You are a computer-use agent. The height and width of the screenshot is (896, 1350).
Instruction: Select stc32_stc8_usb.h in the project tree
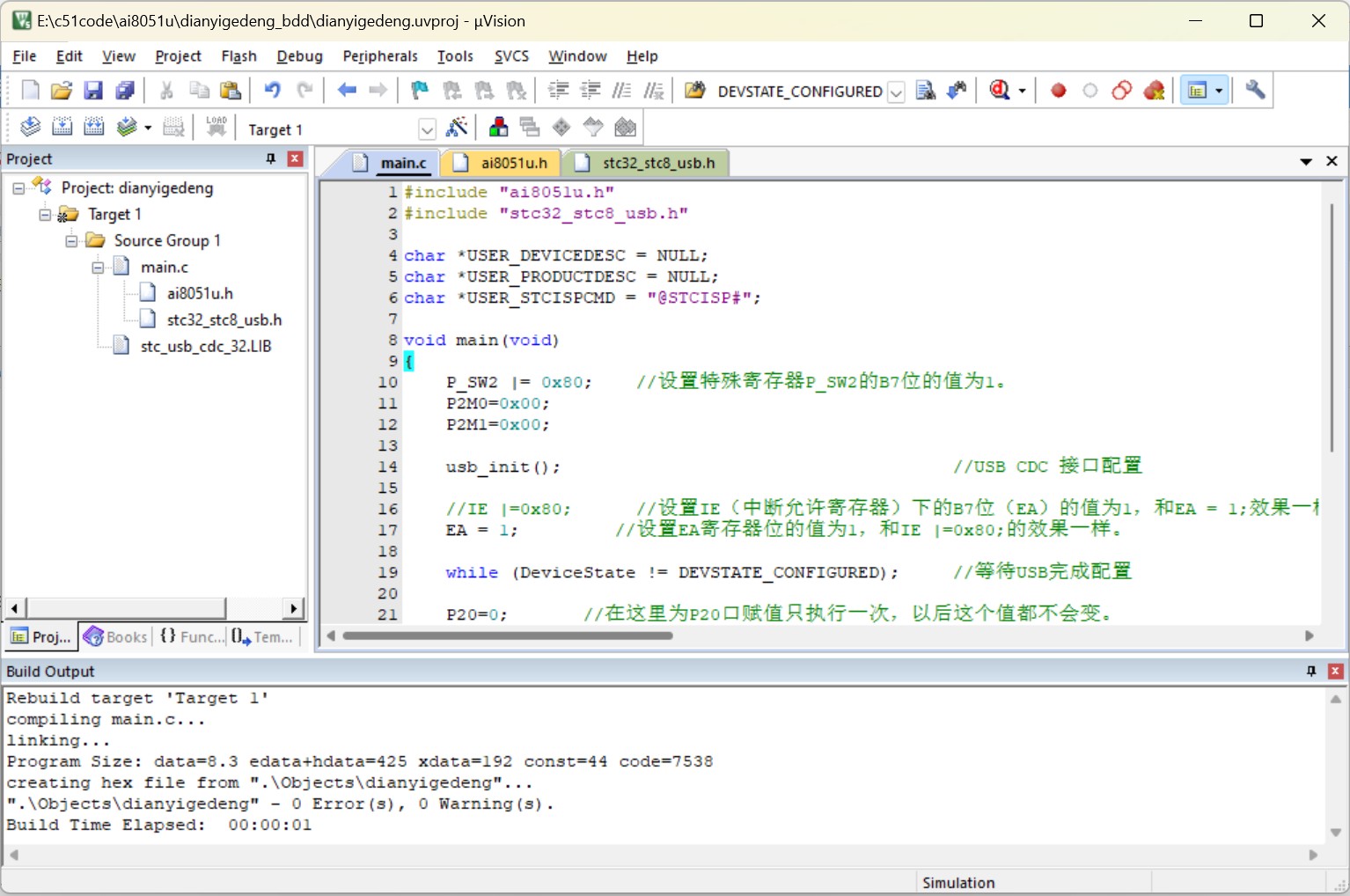click(224, 320)
